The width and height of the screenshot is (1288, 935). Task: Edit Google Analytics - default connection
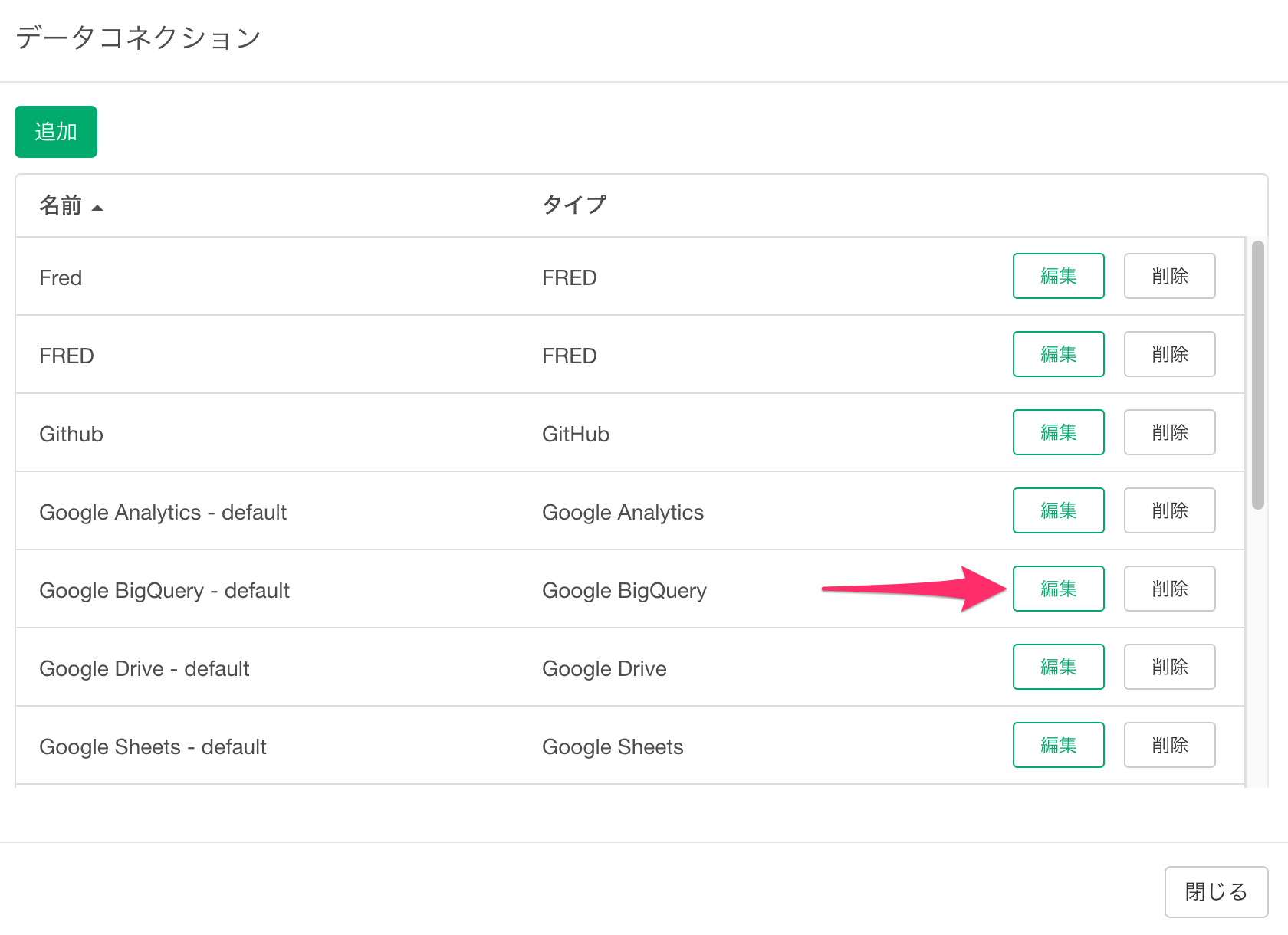[1058, 510]
